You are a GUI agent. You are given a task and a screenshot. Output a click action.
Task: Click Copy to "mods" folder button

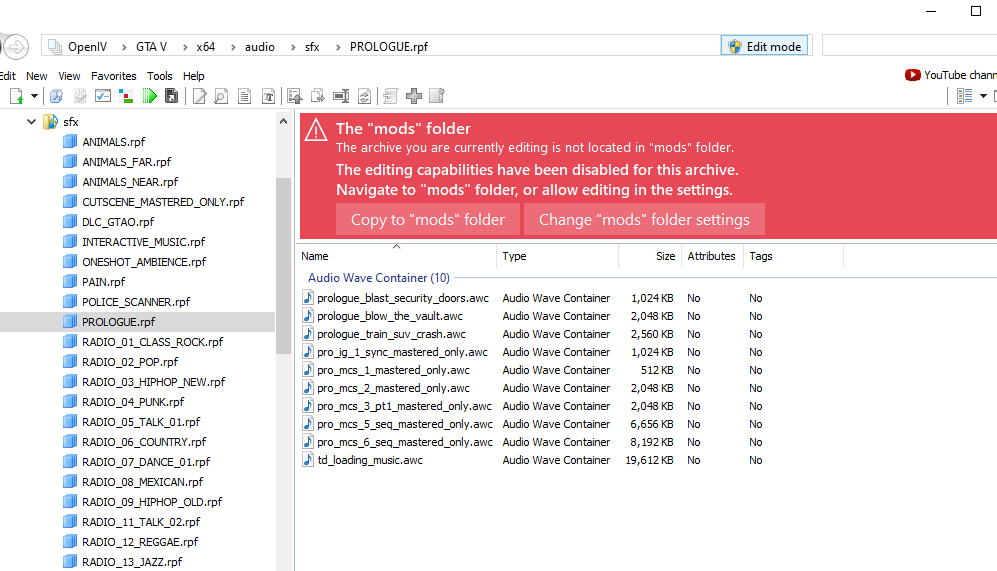tap(428, 219)
